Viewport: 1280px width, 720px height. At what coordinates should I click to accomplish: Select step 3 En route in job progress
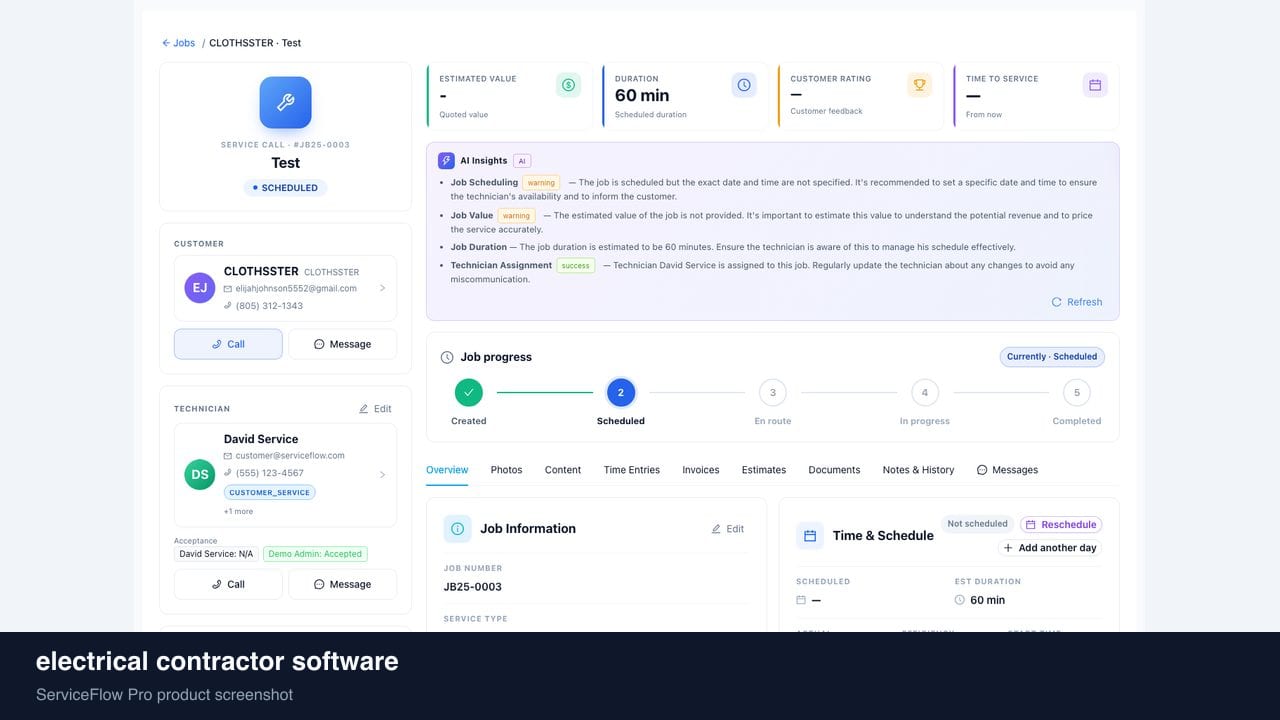pos(772,393)
